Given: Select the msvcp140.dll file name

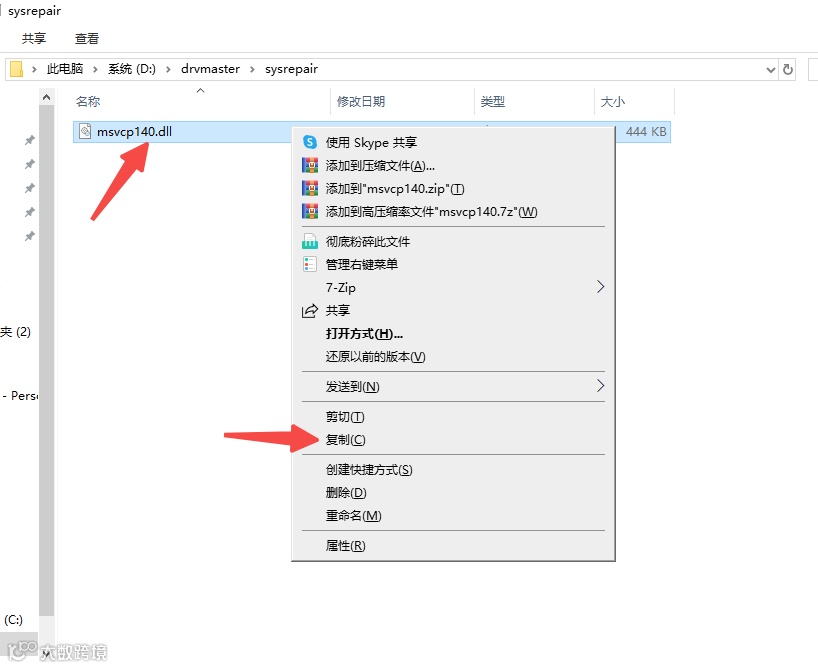Looking at the screenshot, I should [x=134, y=132].
